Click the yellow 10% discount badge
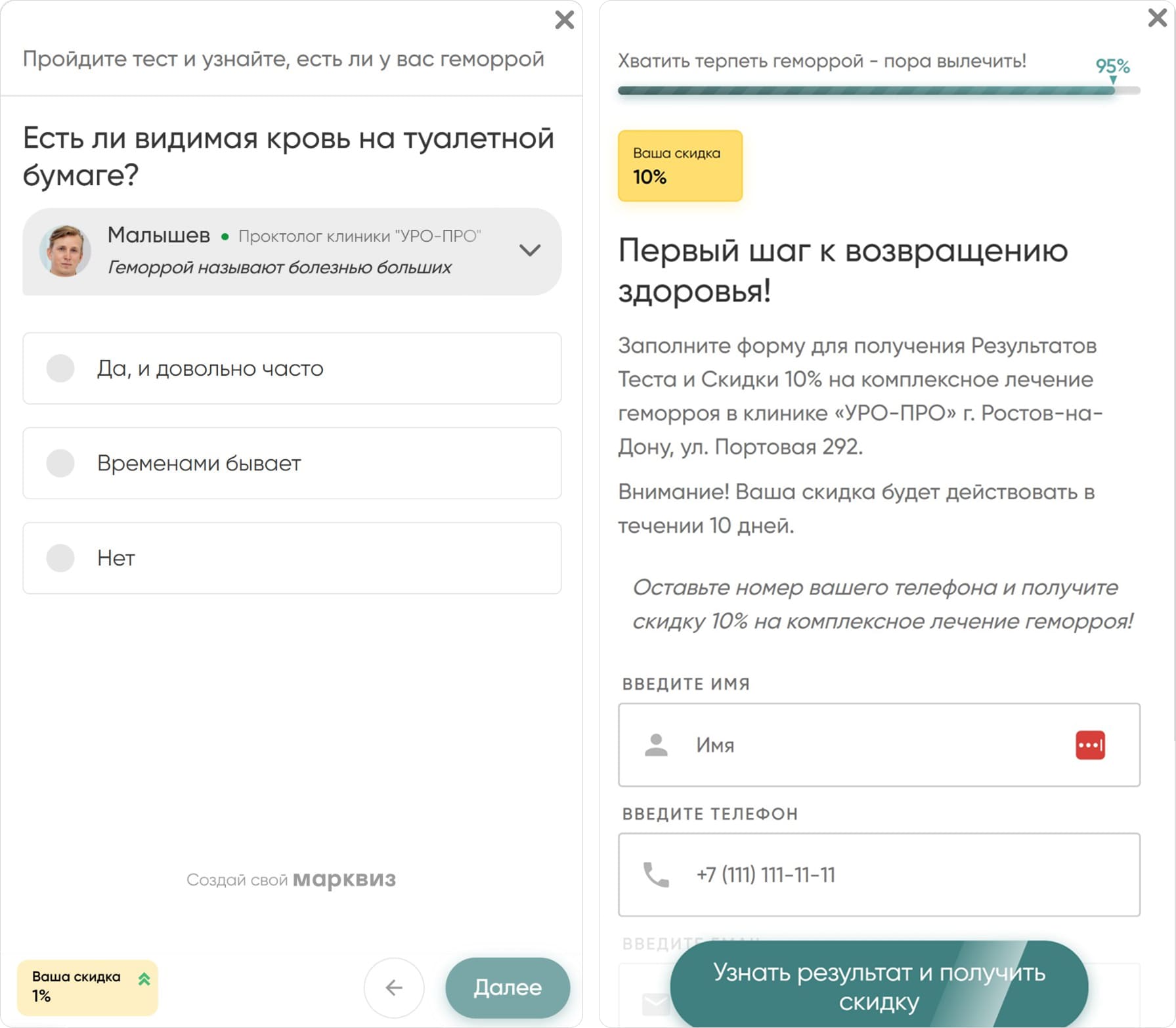The width and height of the screenshot is (1176, 1028). 680,166
